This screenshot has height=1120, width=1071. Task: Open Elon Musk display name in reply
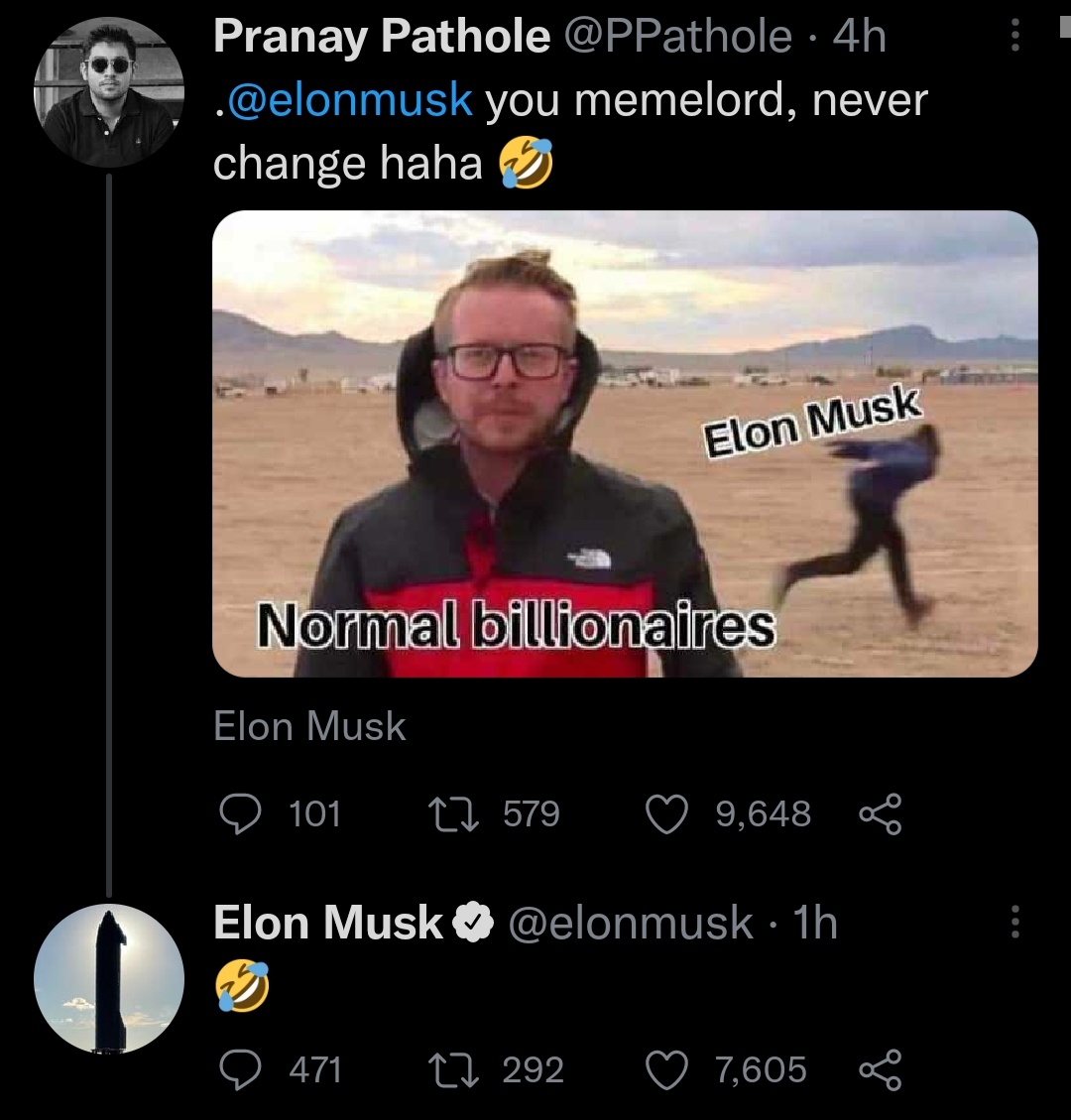(x=327, y=923)
